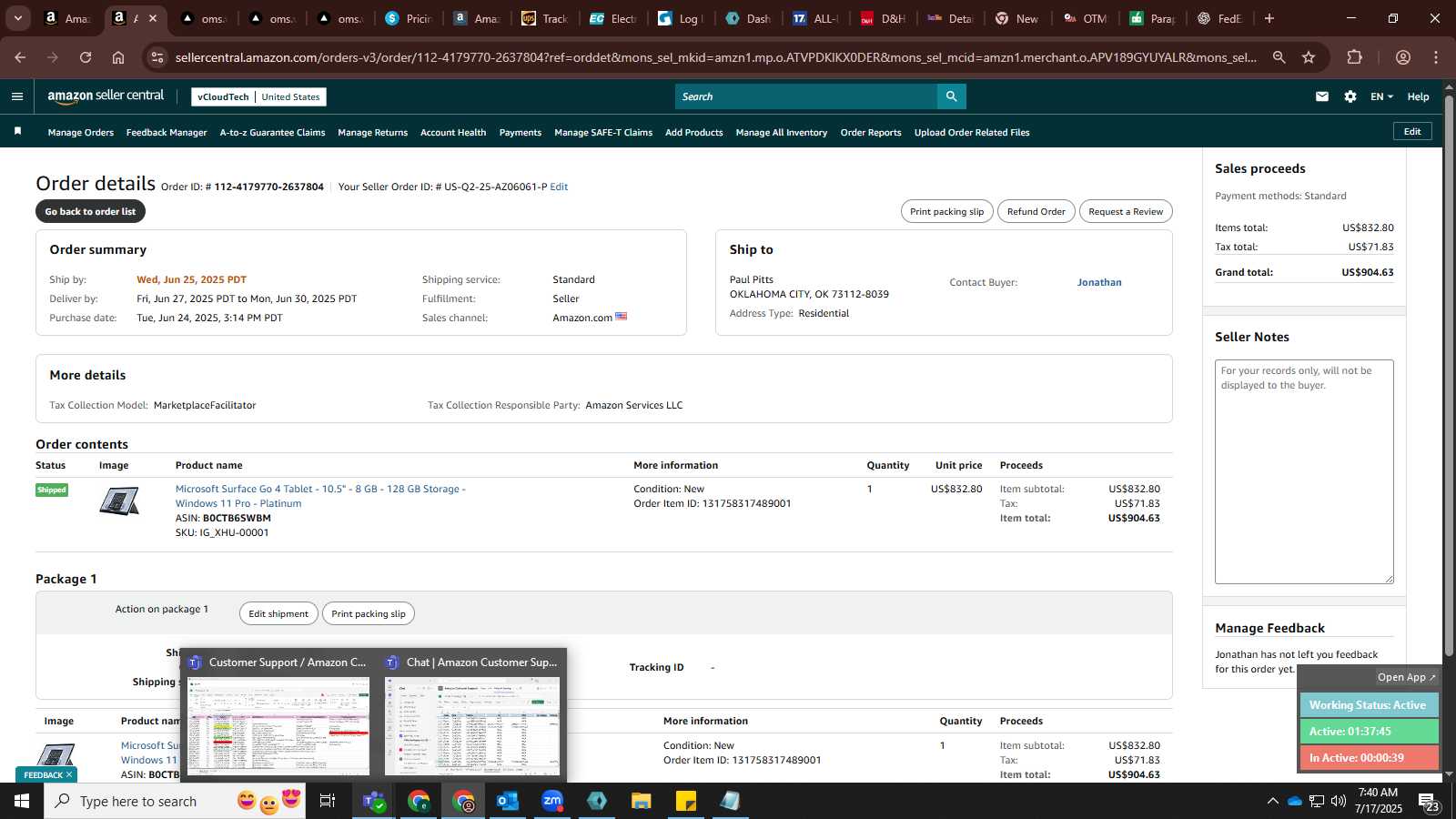1456x819 pixels.
Task: Click the top Print packing slip button
Action: tap(946, 211)
